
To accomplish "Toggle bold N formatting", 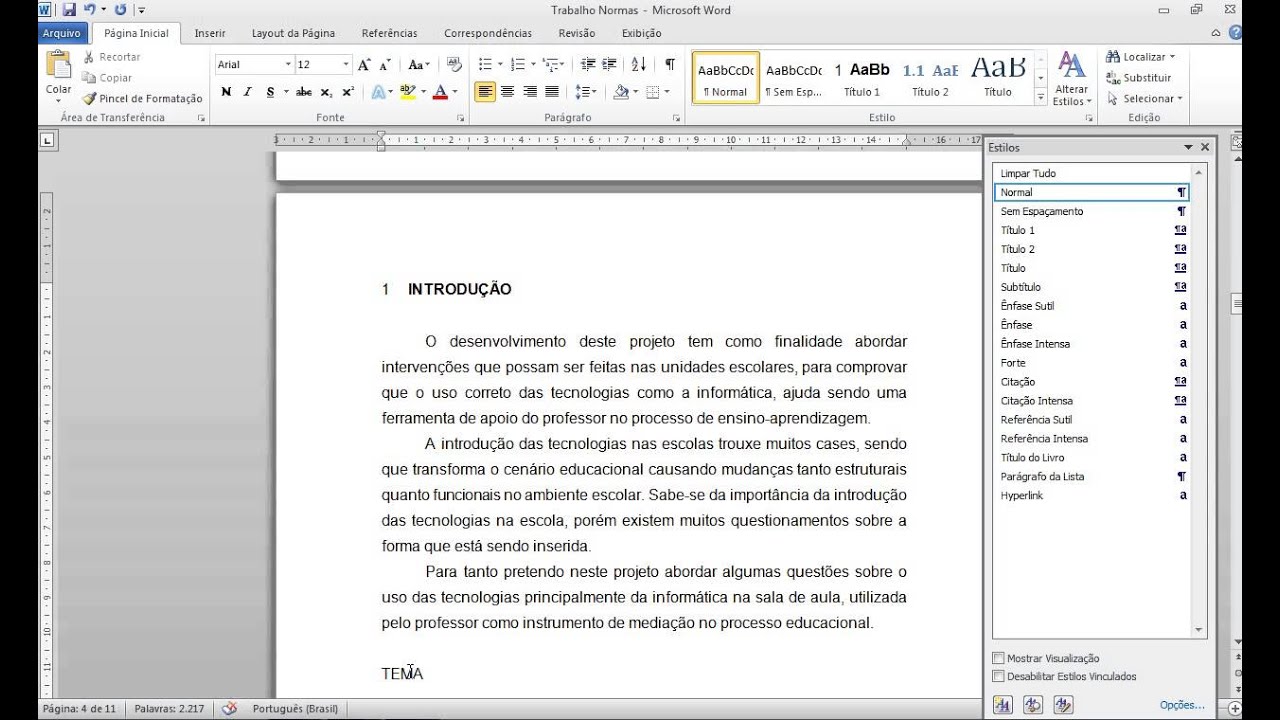I will (226, 92).
